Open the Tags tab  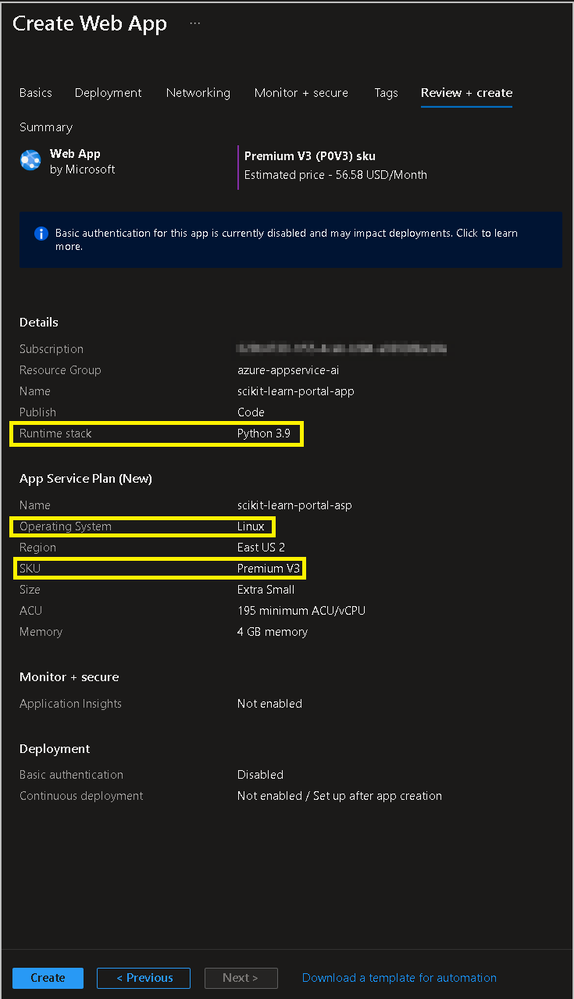click(386, 93)
